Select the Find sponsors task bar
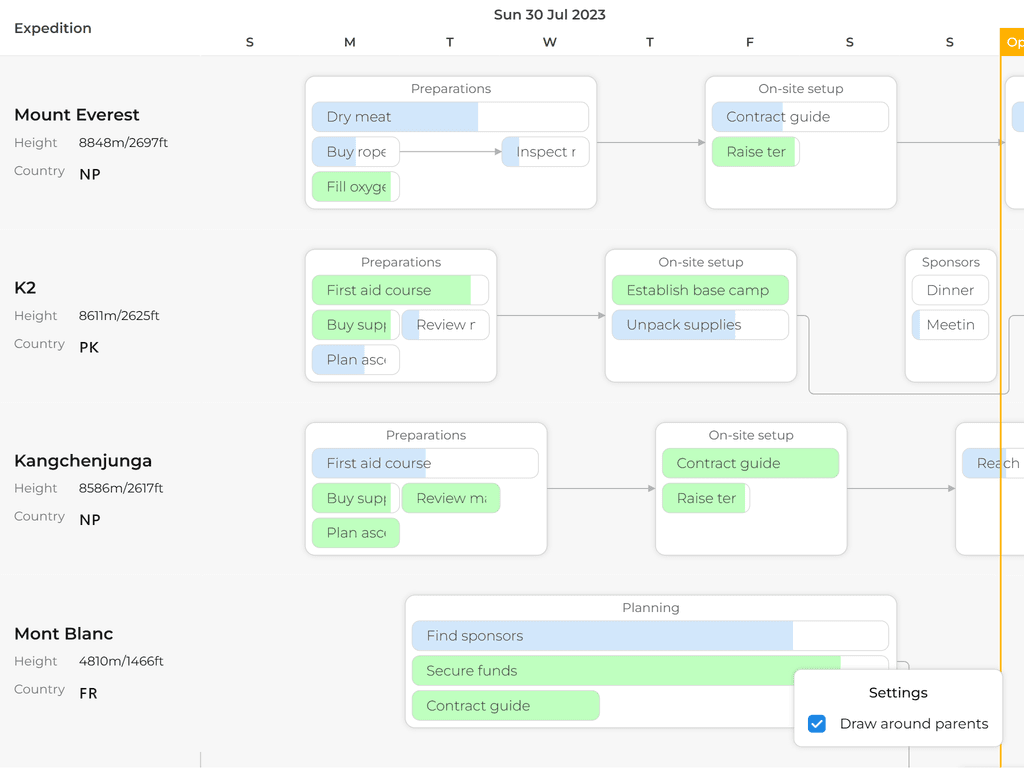1024x768 pixels. [600, 636]
